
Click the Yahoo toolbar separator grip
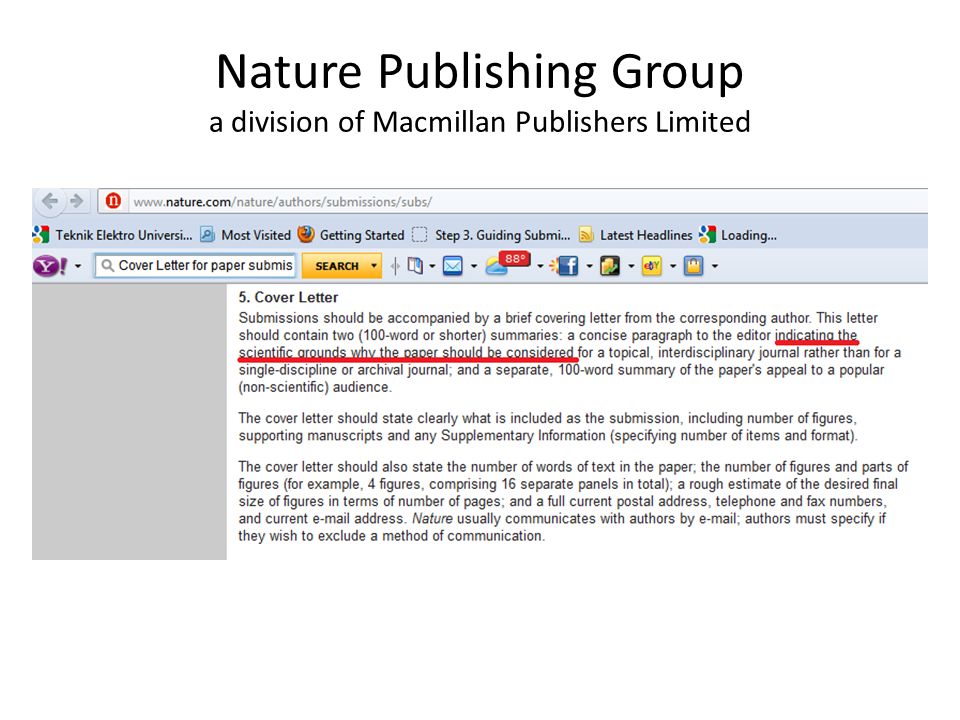click(395, 266)
